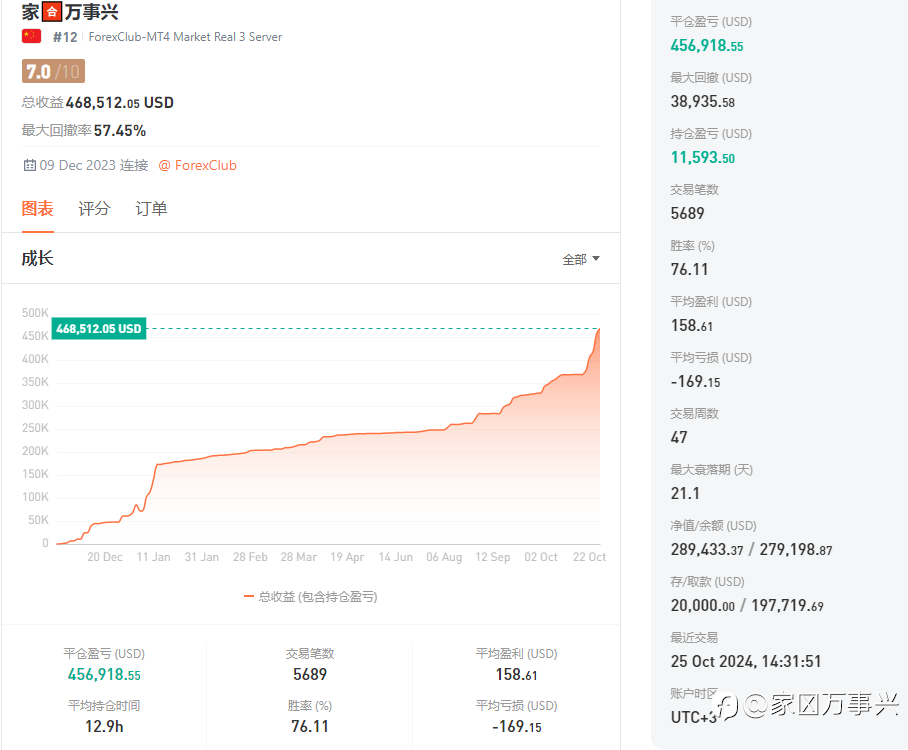The width and height of the screenshot is (908, 750).
Task: Click the #12 ranking number
Action: pyautogui.click(x=65, y=37)
